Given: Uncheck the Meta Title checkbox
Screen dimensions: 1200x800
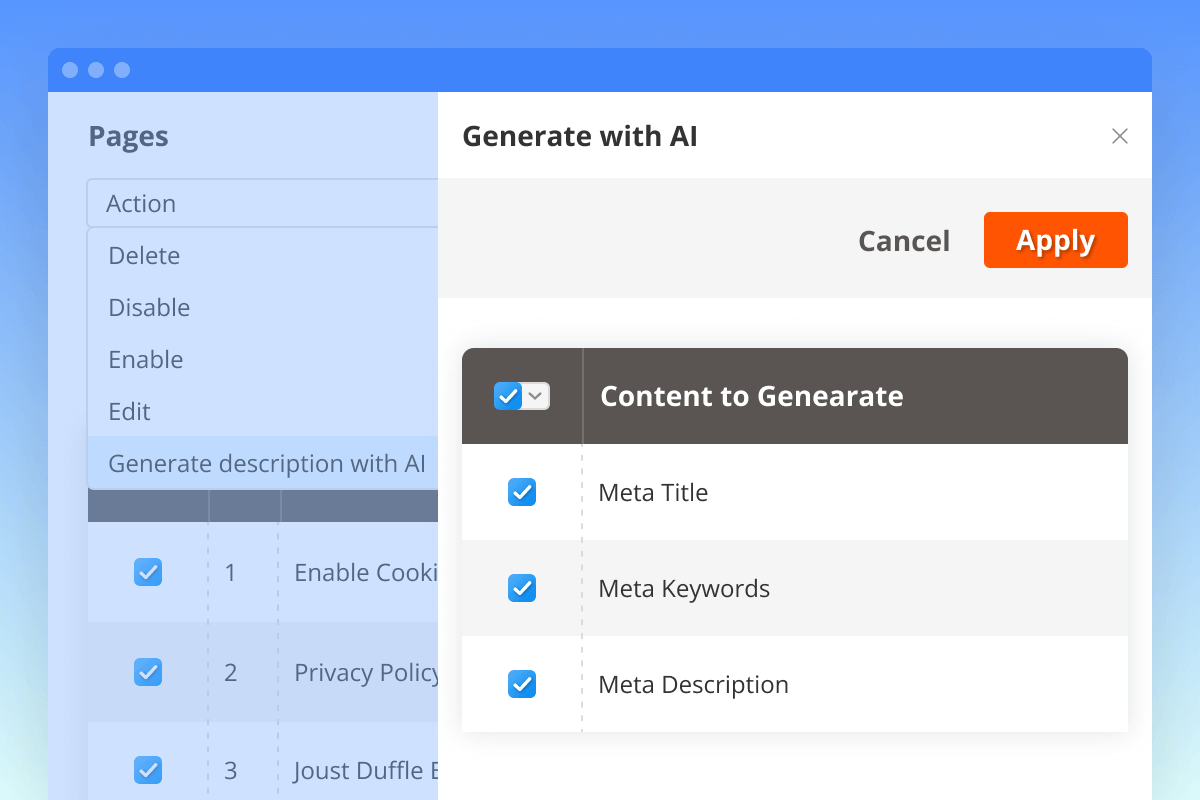Looking at the screenshot, I should (522, 492).
